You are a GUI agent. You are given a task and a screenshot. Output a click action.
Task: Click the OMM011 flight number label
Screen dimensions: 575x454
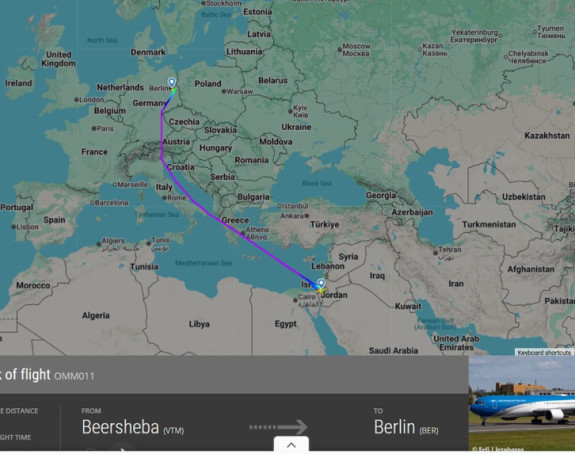coord(74,376)
